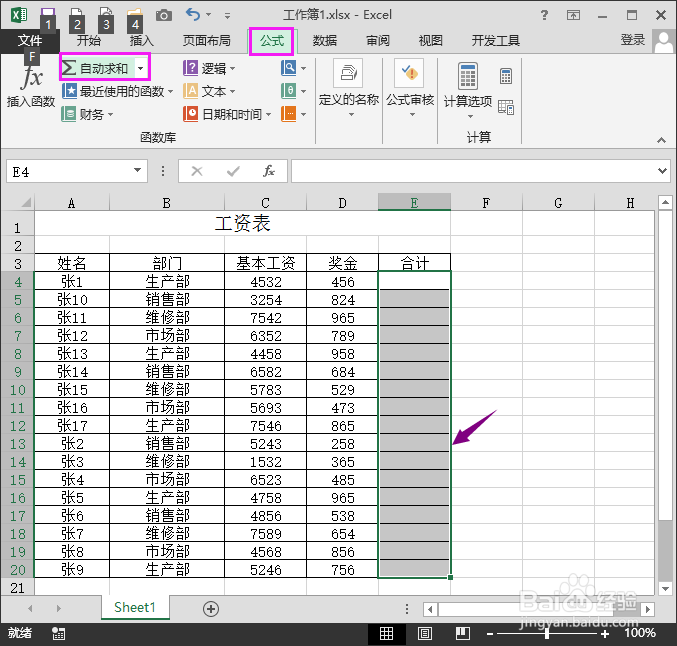Click the Calculate Sheet icon
677x646 pixels.
click(506, 107)
